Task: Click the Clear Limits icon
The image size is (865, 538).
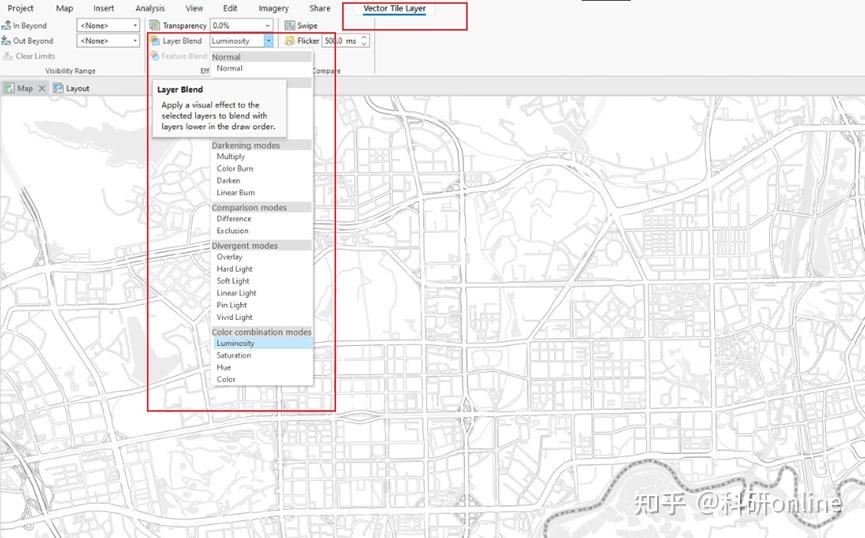Action: point(8,56)
